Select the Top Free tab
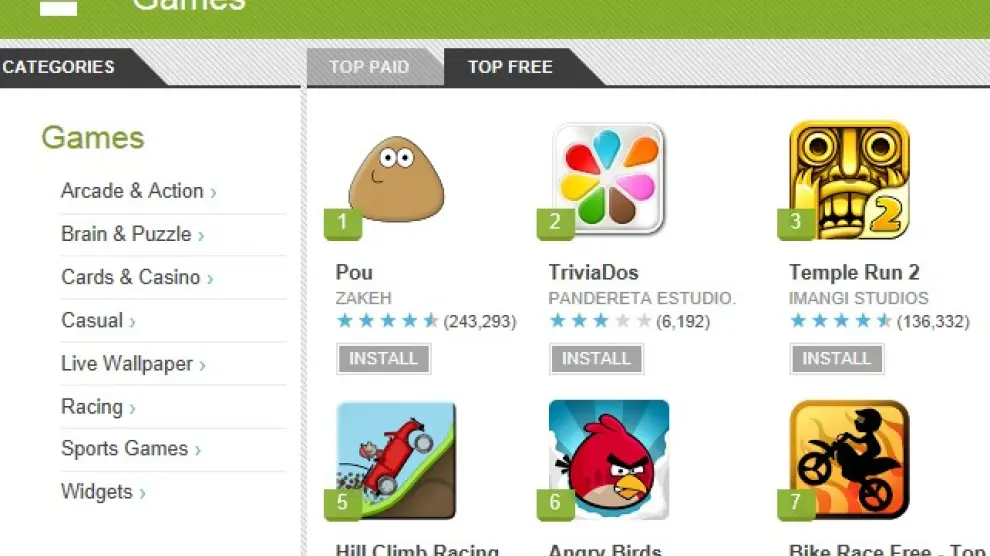 pos(510,67)
